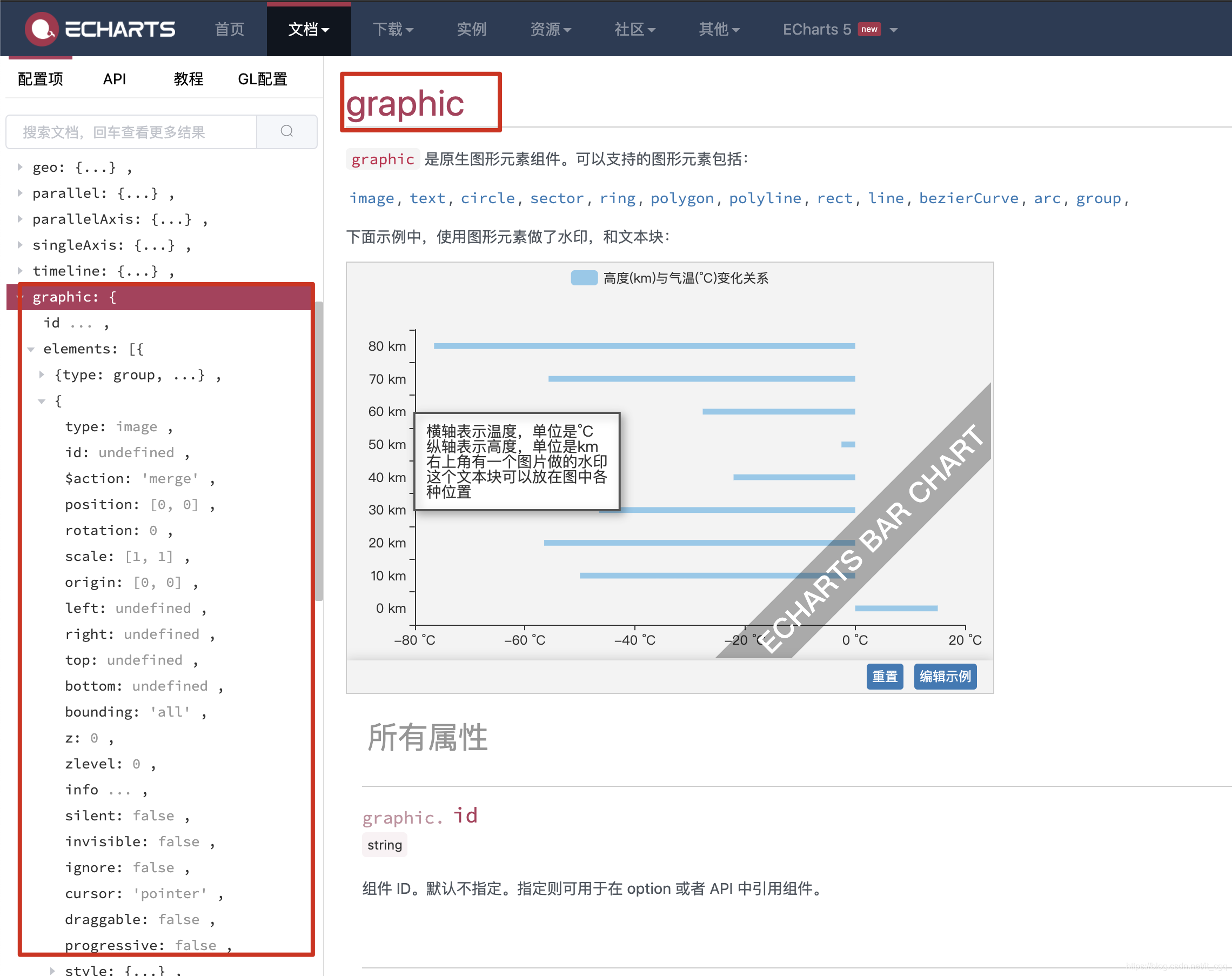This screenshot has height=976, width=1232.
Task: Collapse the elements array node
Action: coord(30,349)
